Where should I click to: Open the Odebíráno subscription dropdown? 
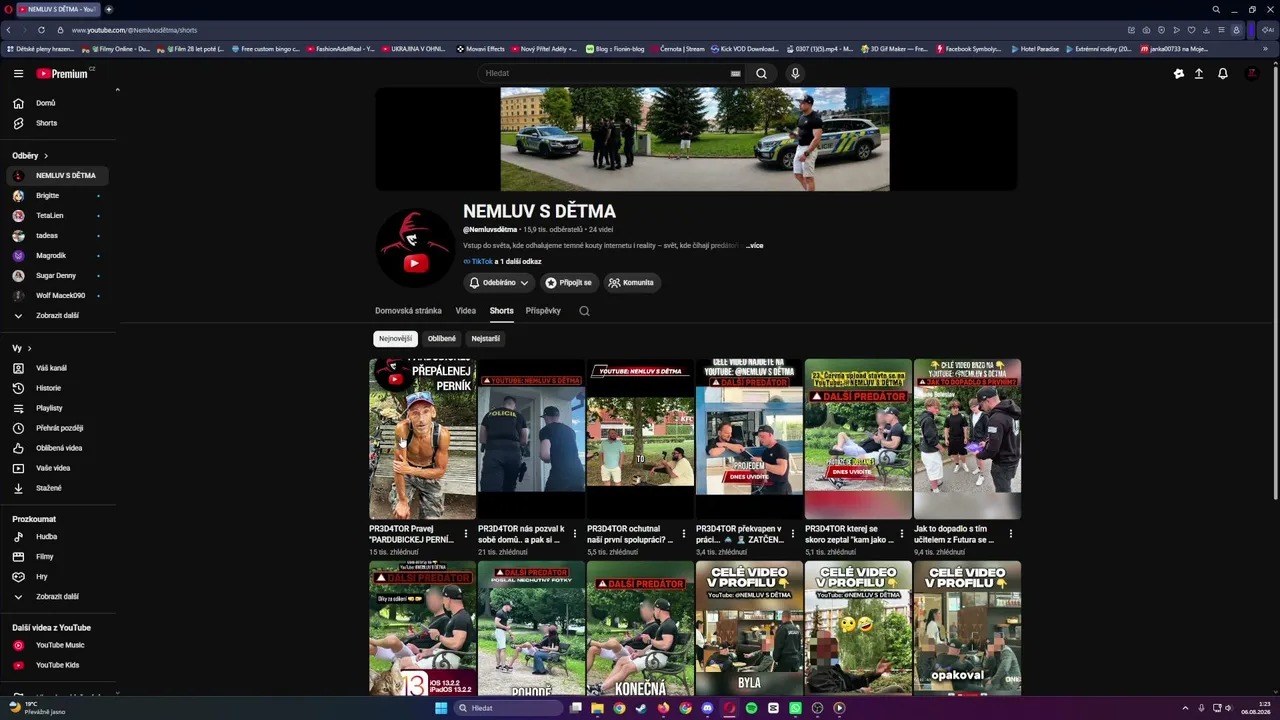tap(499, 283)
